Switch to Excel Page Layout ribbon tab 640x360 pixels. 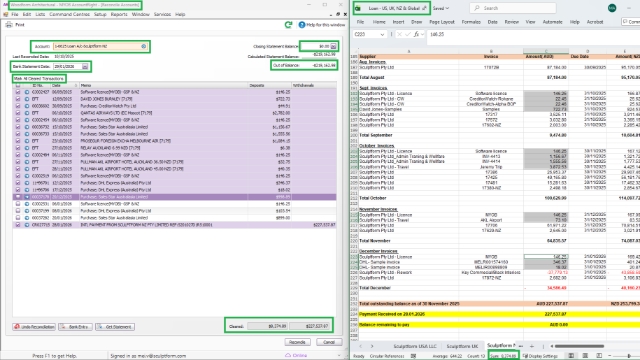click(x=442, y=22)
